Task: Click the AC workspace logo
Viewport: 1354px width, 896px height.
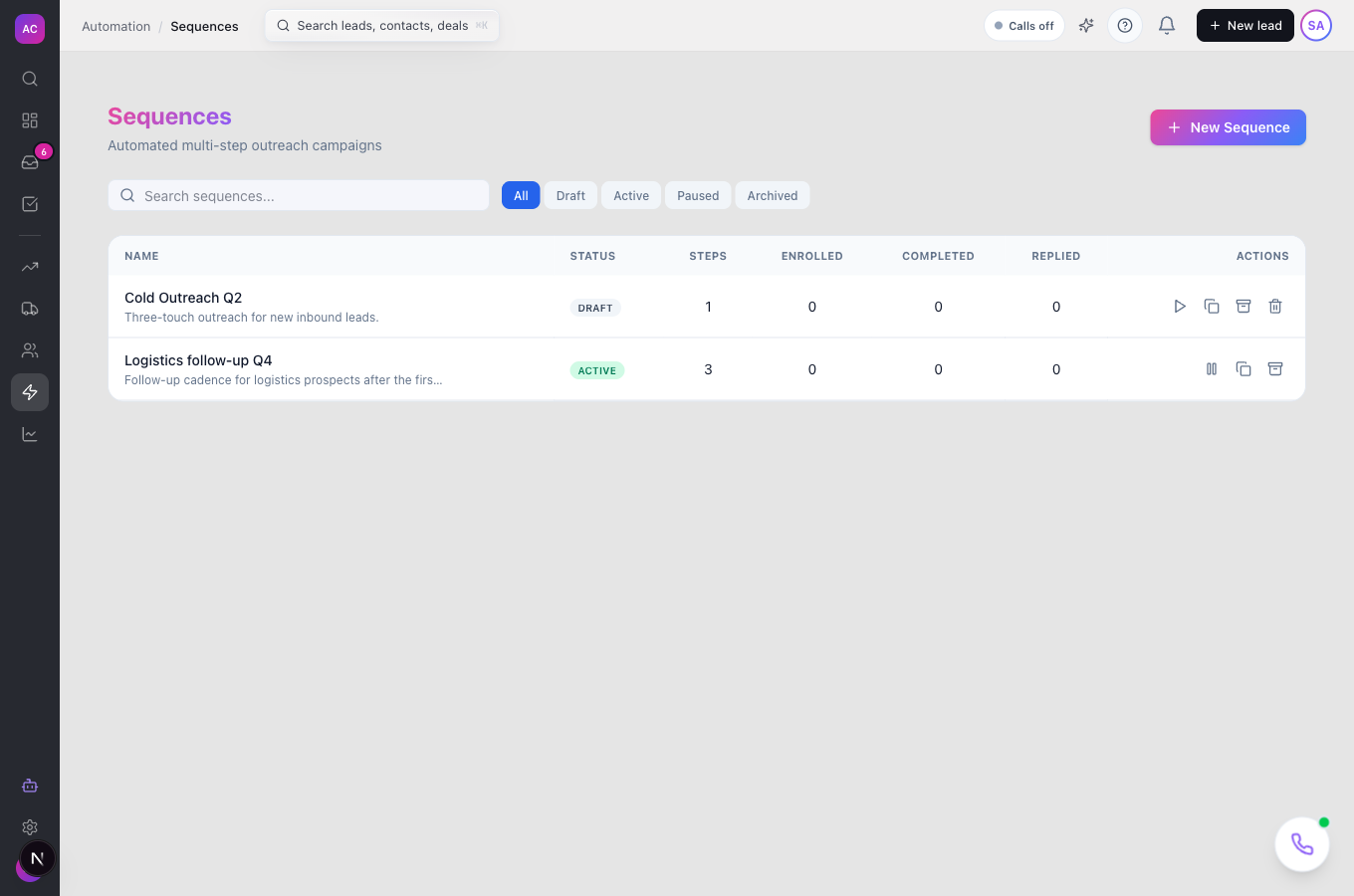Action: coord(30,29)
